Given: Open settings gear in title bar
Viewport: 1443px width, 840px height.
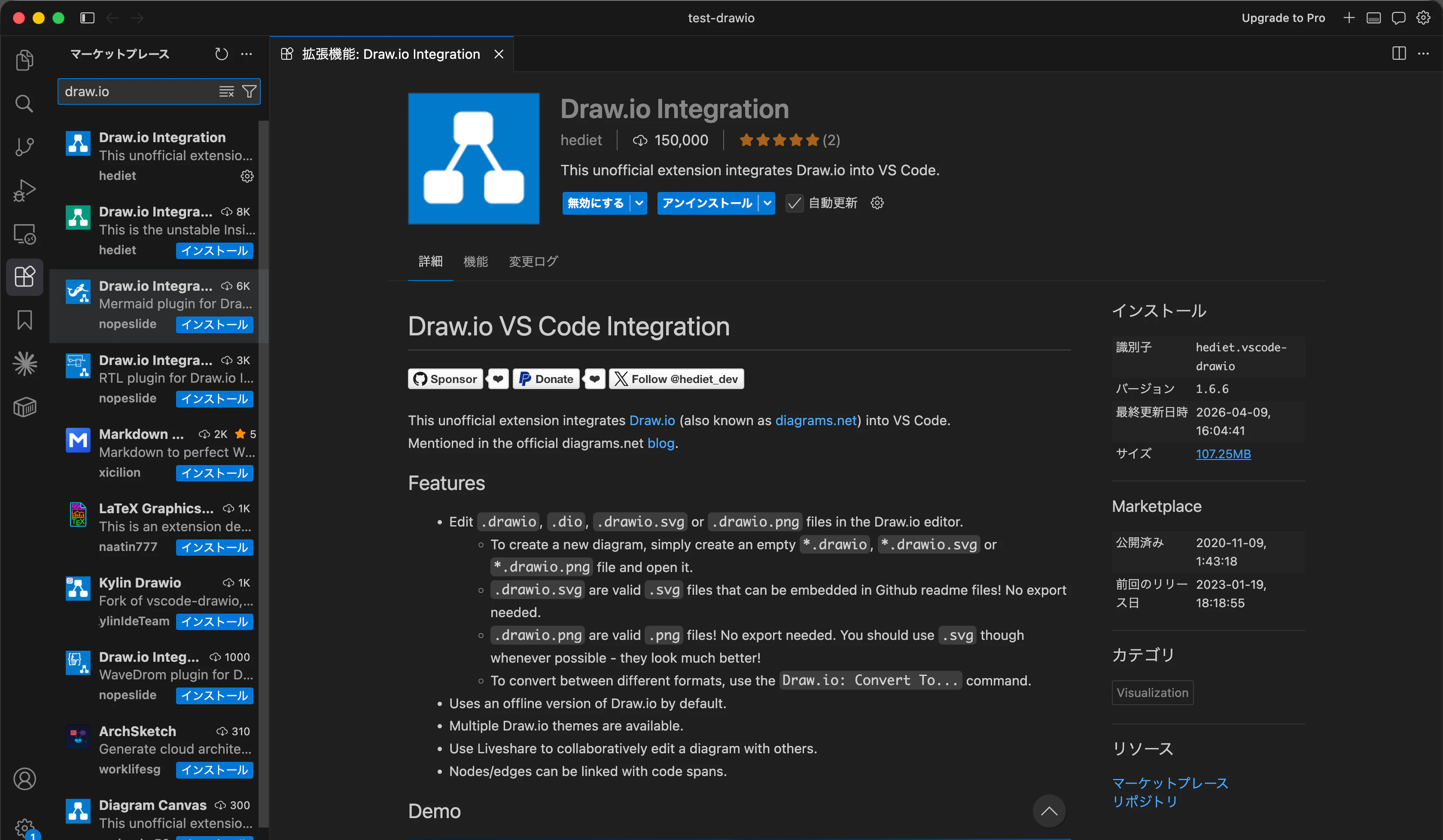Looking at the screenshot, I should (x=1424, y=18).
